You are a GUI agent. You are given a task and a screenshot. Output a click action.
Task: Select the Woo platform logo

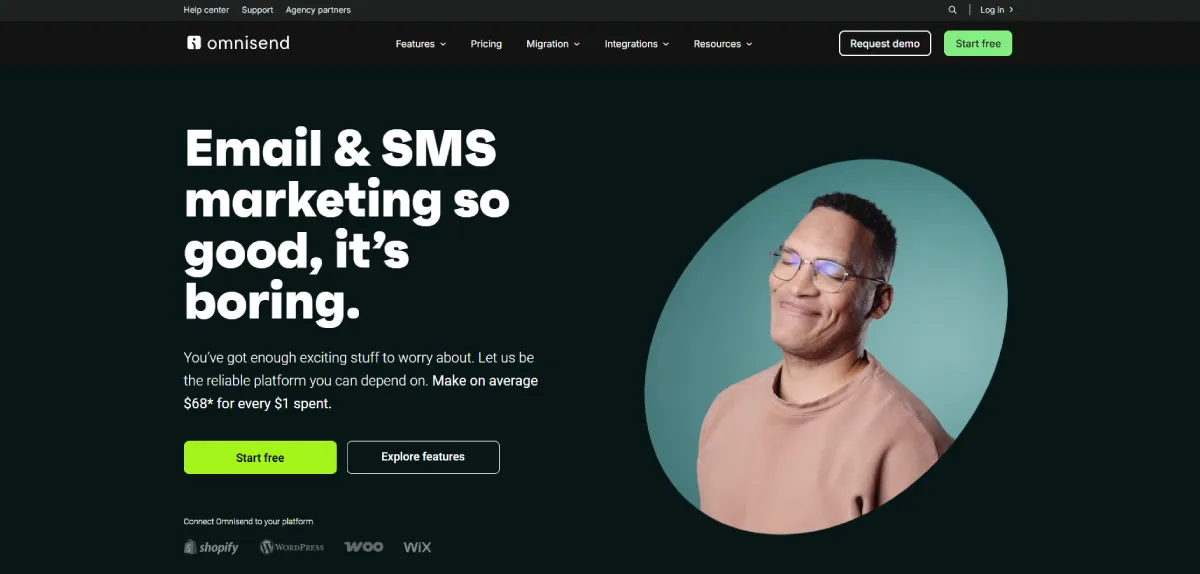[364, 547]
